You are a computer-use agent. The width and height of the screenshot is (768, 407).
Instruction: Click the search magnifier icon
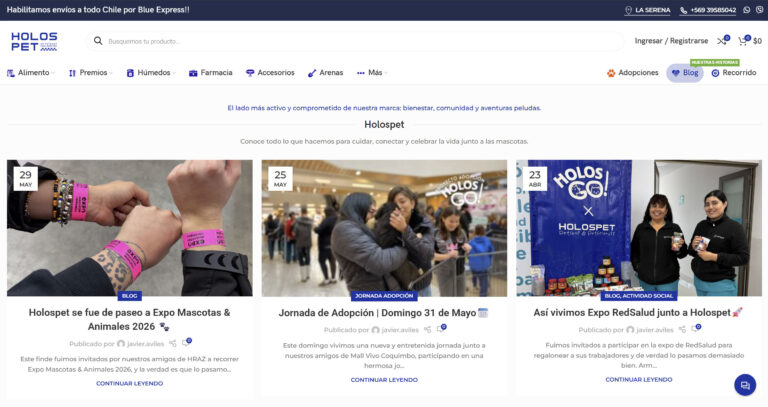[x=98, y=41]
